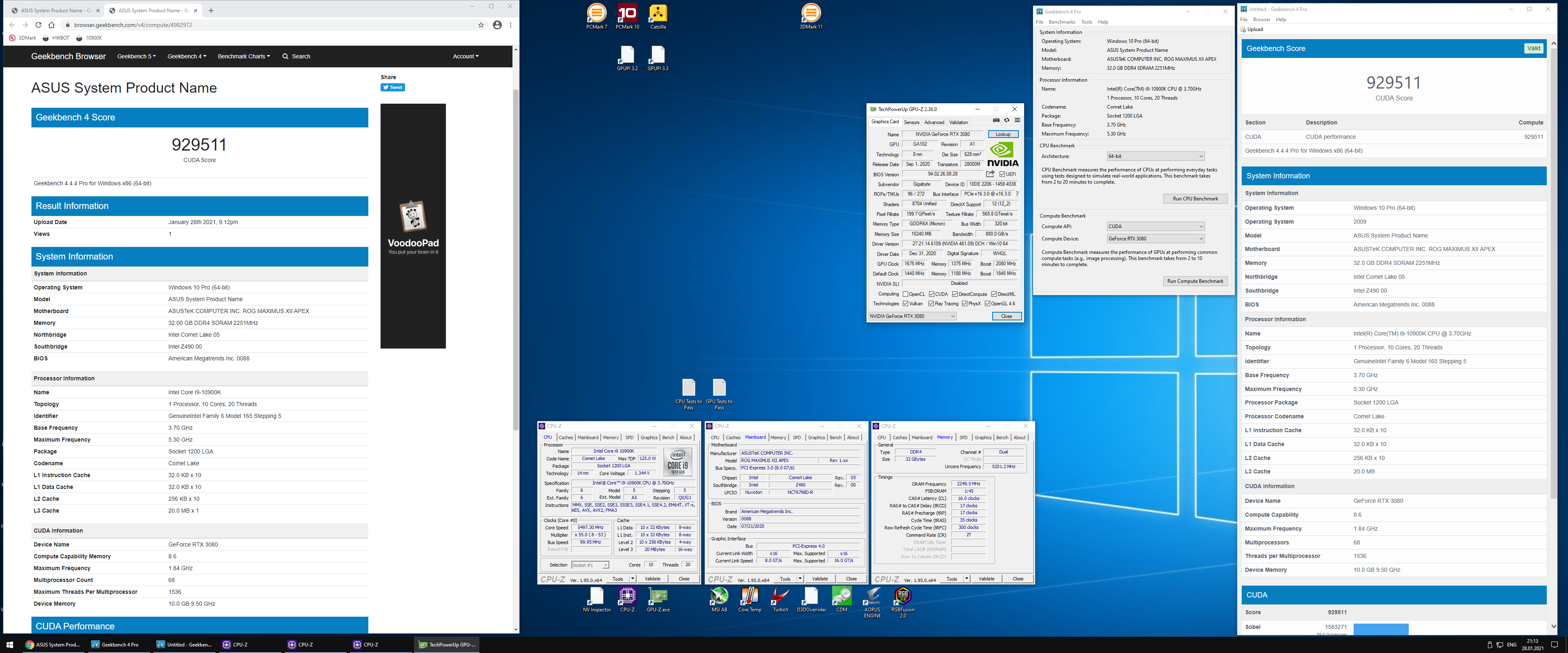Expand the Benchmark Charts navbar menu
Screen dimensions: 1568x653
[x=243, y=56]
